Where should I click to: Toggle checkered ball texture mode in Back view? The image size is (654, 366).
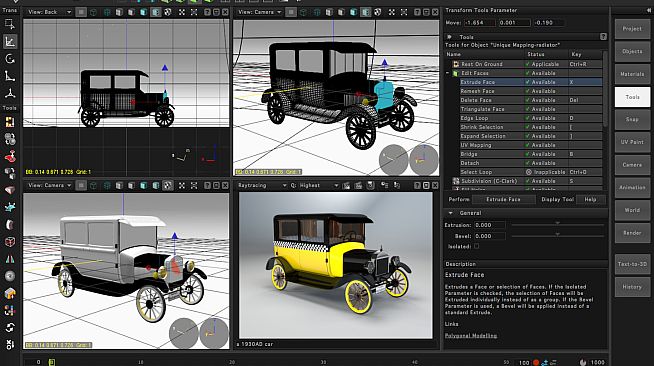coord(168,12)
